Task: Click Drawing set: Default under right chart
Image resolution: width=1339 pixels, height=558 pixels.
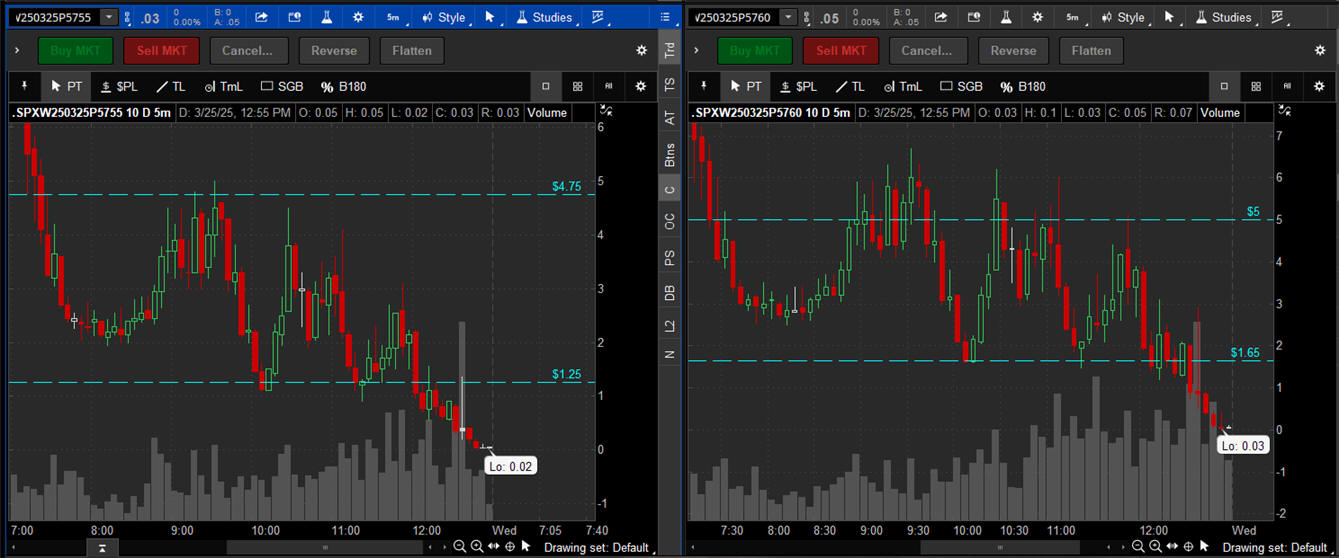Action: click(x=1270, y=547)
